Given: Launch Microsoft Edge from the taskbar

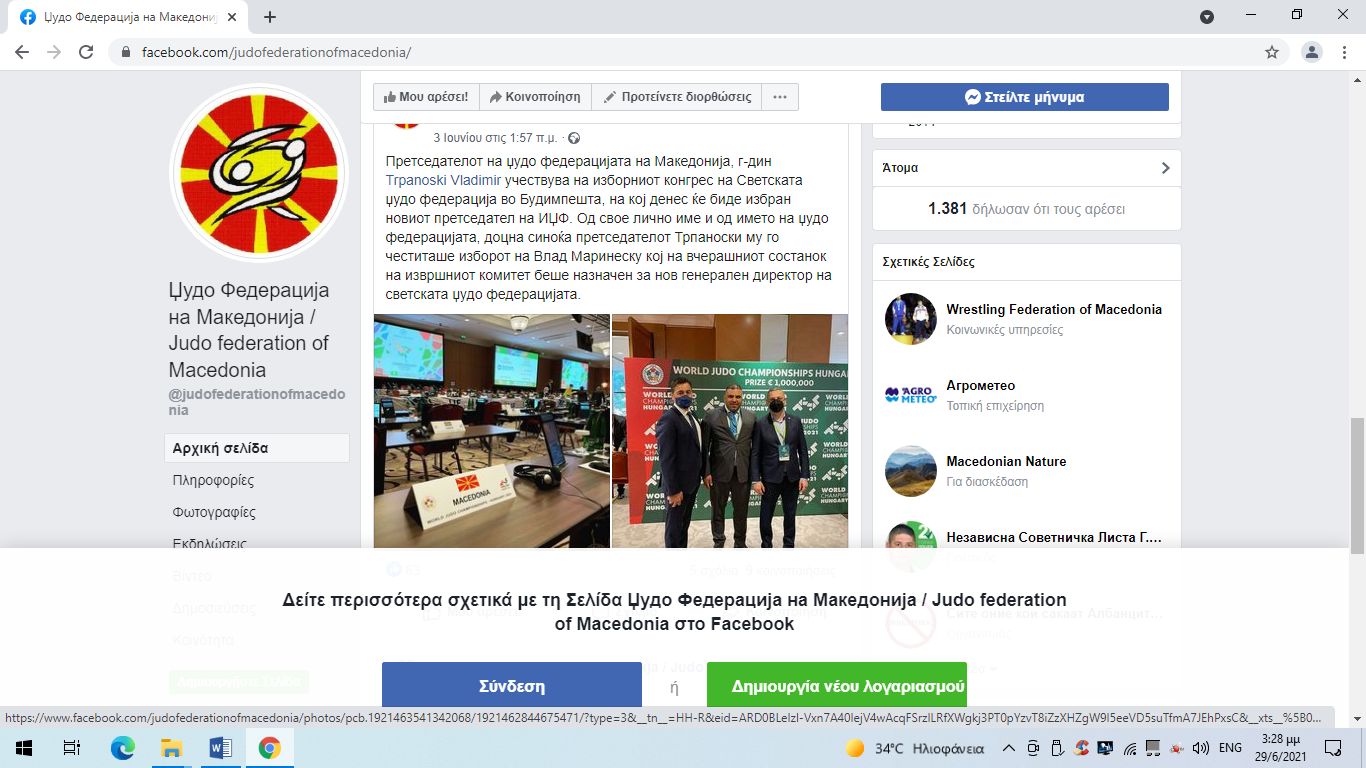Looking at the screenshot, I should (122, 748).
